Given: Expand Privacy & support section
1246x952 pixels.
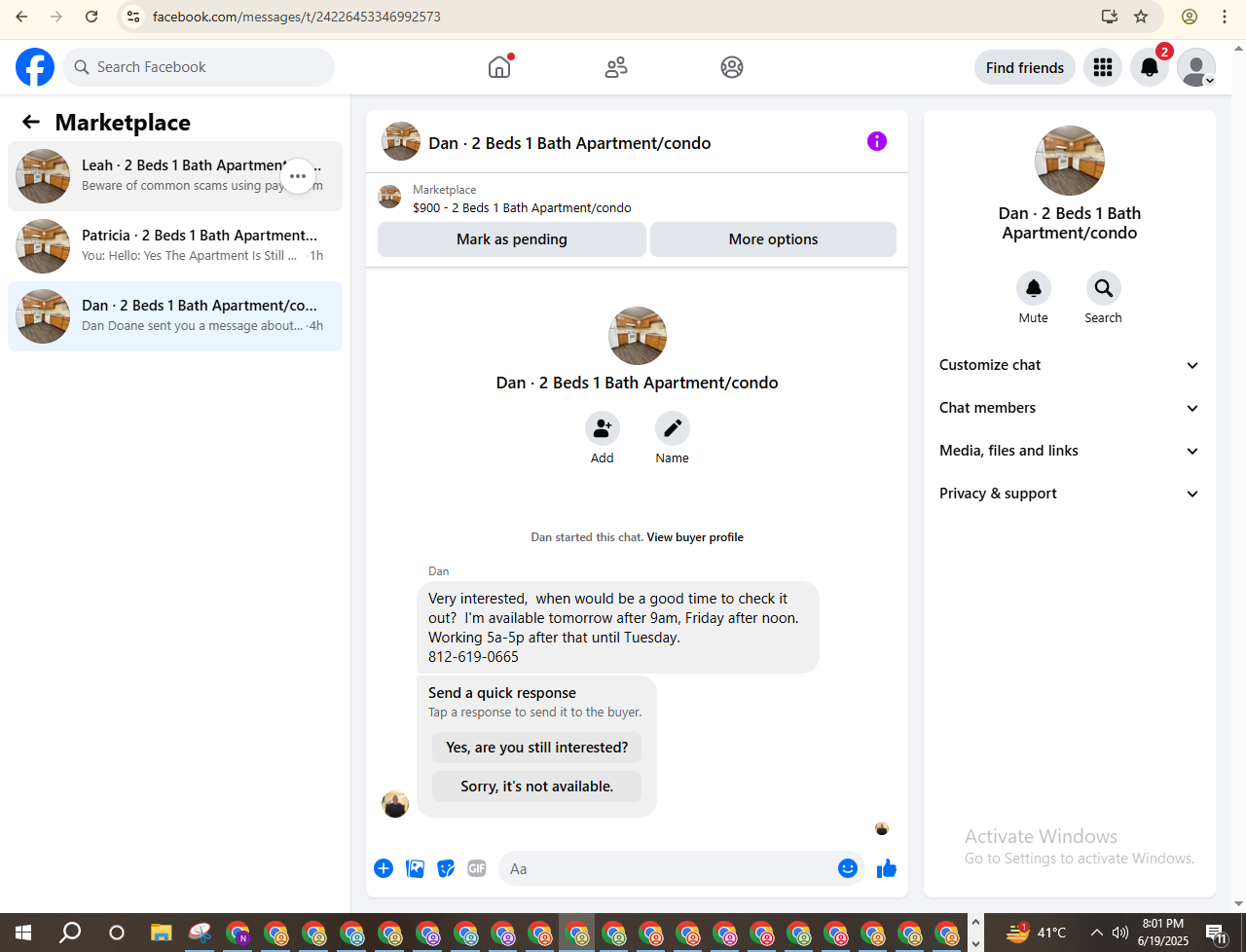Looking at the screenshot, I should (x=1070, y=494).
